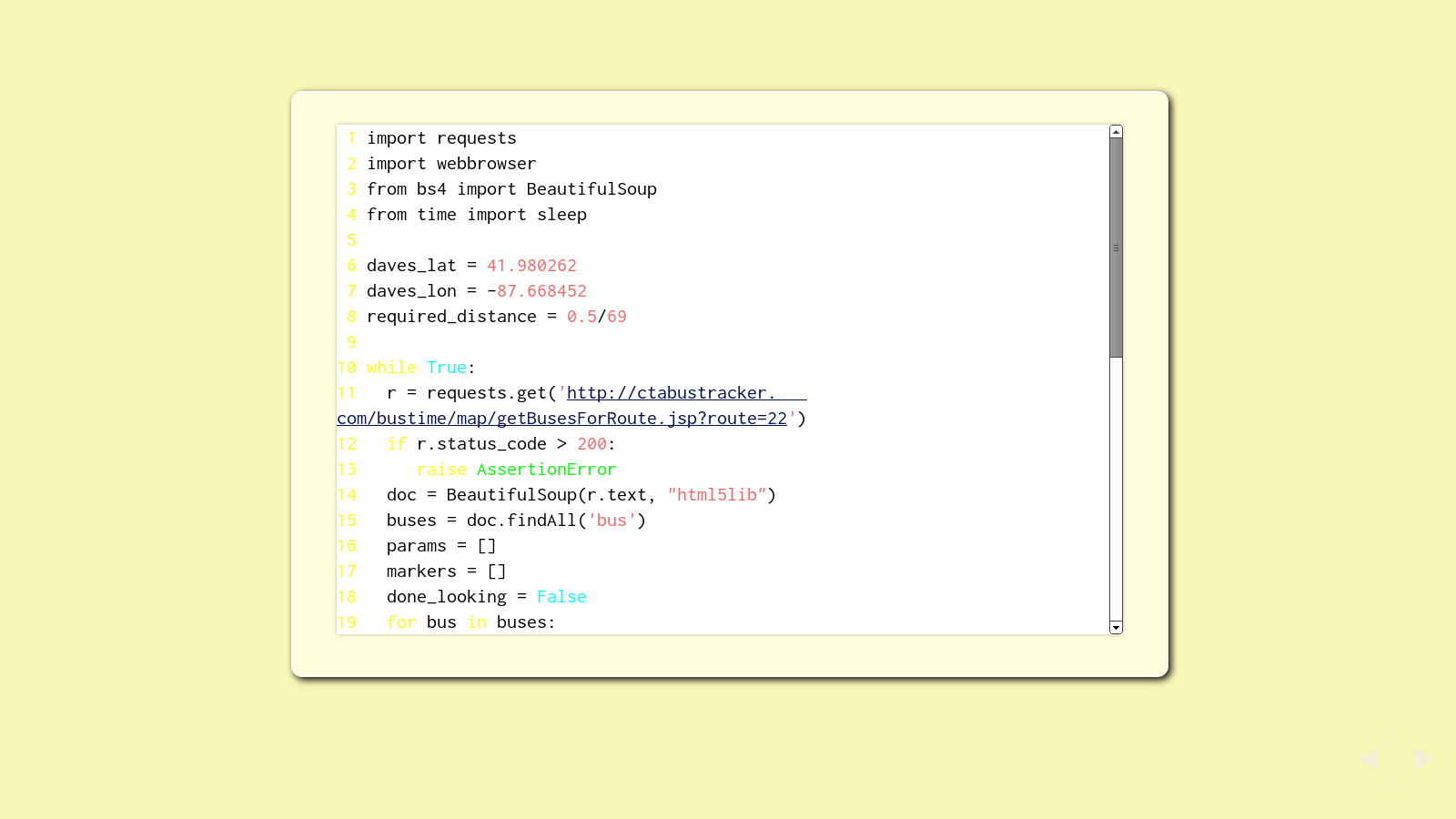Viewport: 1456px width, 819px height.
Task: Click the code block's vertical scrollbar thumb
Action: 1116,248
